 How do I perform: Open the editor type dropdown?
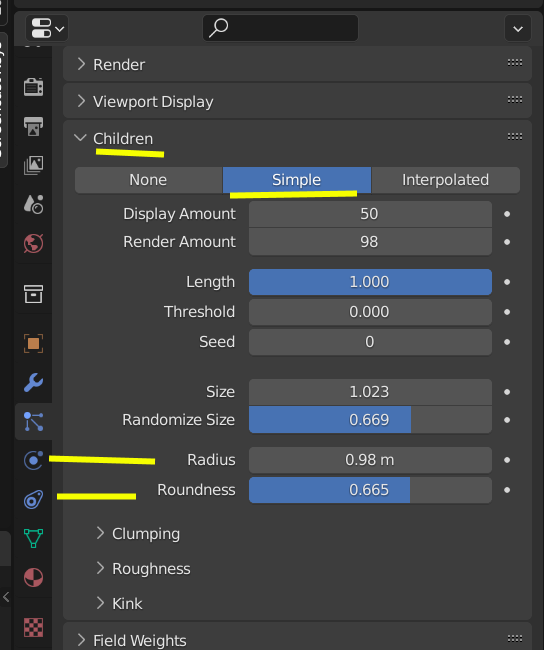tap(47, 28)
